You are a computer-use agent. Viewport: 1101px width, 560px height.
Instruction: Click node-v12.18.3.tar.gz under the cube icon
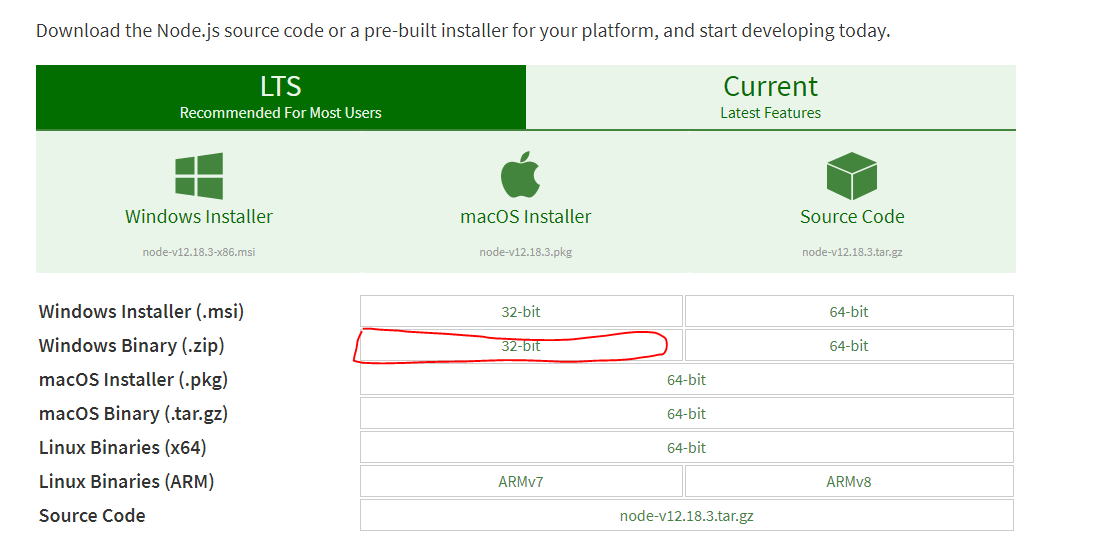pos(852,252)
